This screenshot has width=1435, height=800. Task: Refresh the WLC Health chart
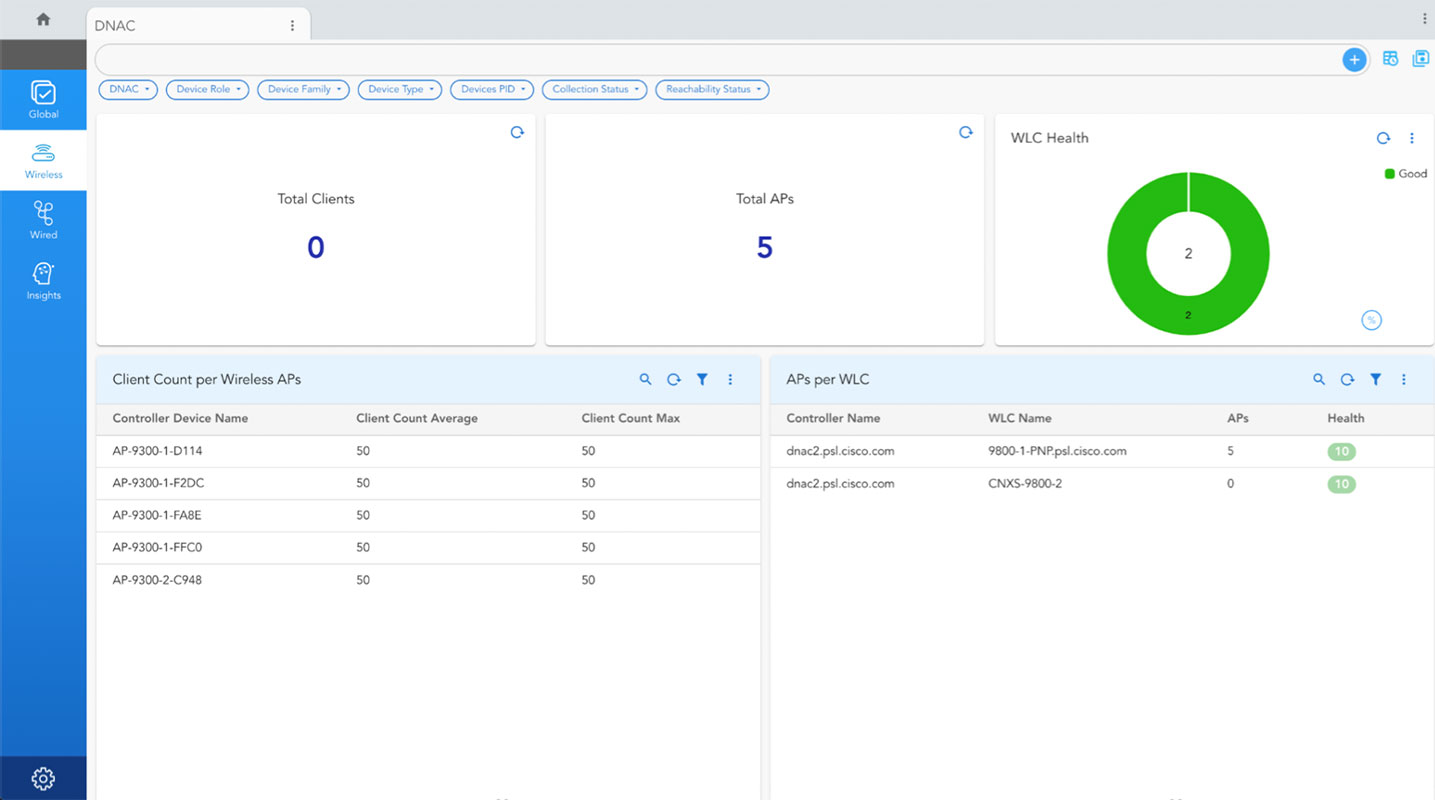(1383, 139)
